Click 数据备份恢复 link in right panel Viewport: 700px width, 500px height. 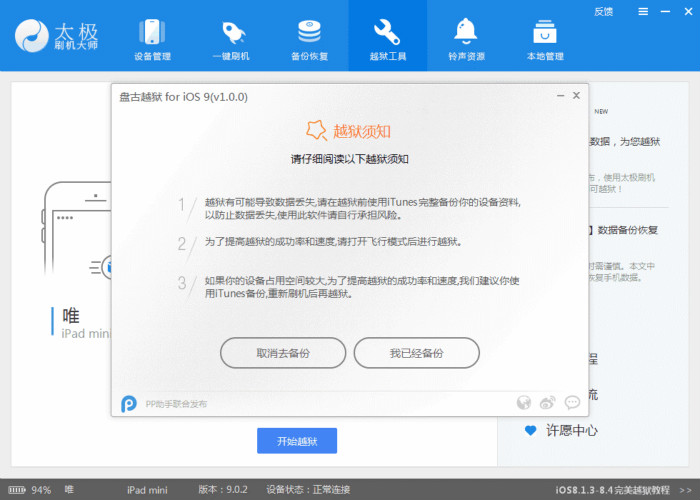(627, 230)
